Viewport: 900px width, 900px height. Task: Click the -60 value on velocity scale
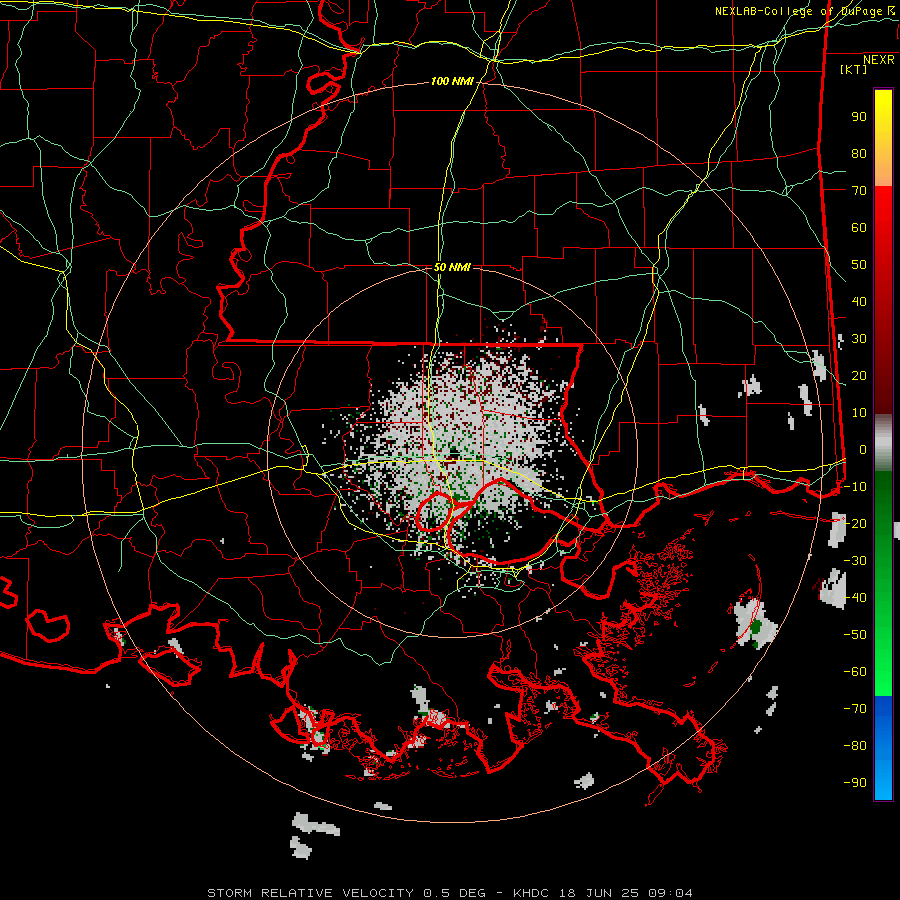pos(855,672)
